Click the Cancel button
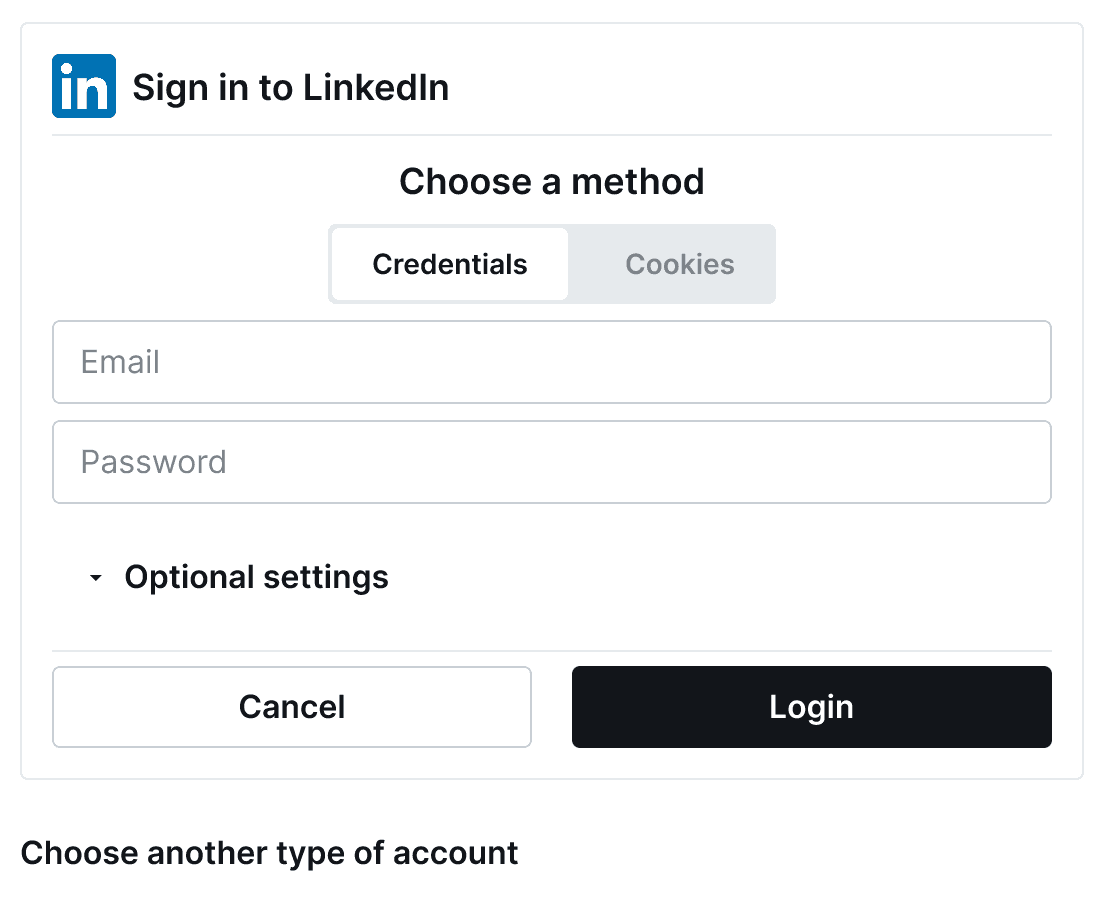 291,707
